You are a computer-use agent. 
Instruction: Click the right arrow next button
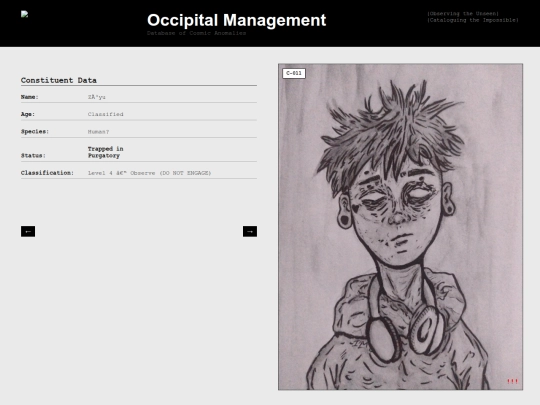(250, 231)
